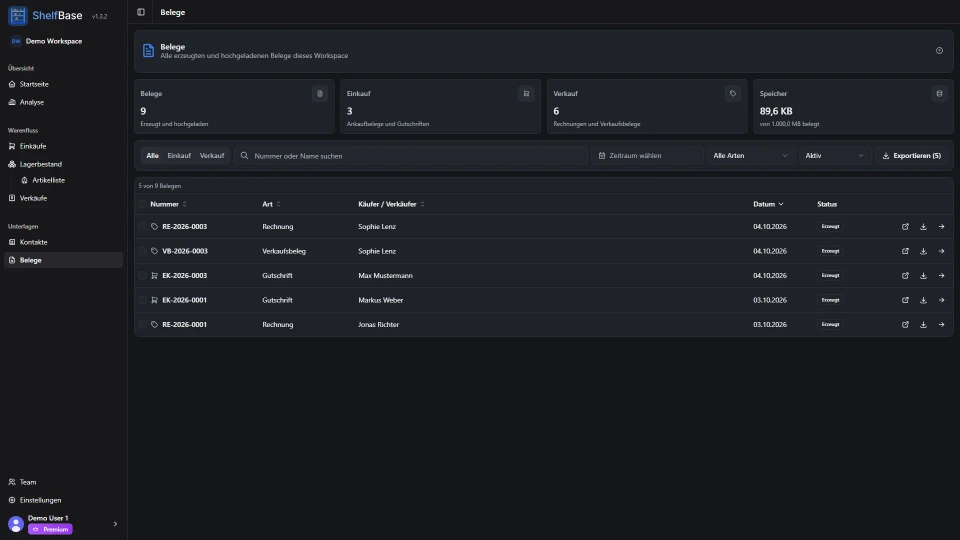Open Startseite in the sidebar
The image size is (960, 540).
point(63,84)
